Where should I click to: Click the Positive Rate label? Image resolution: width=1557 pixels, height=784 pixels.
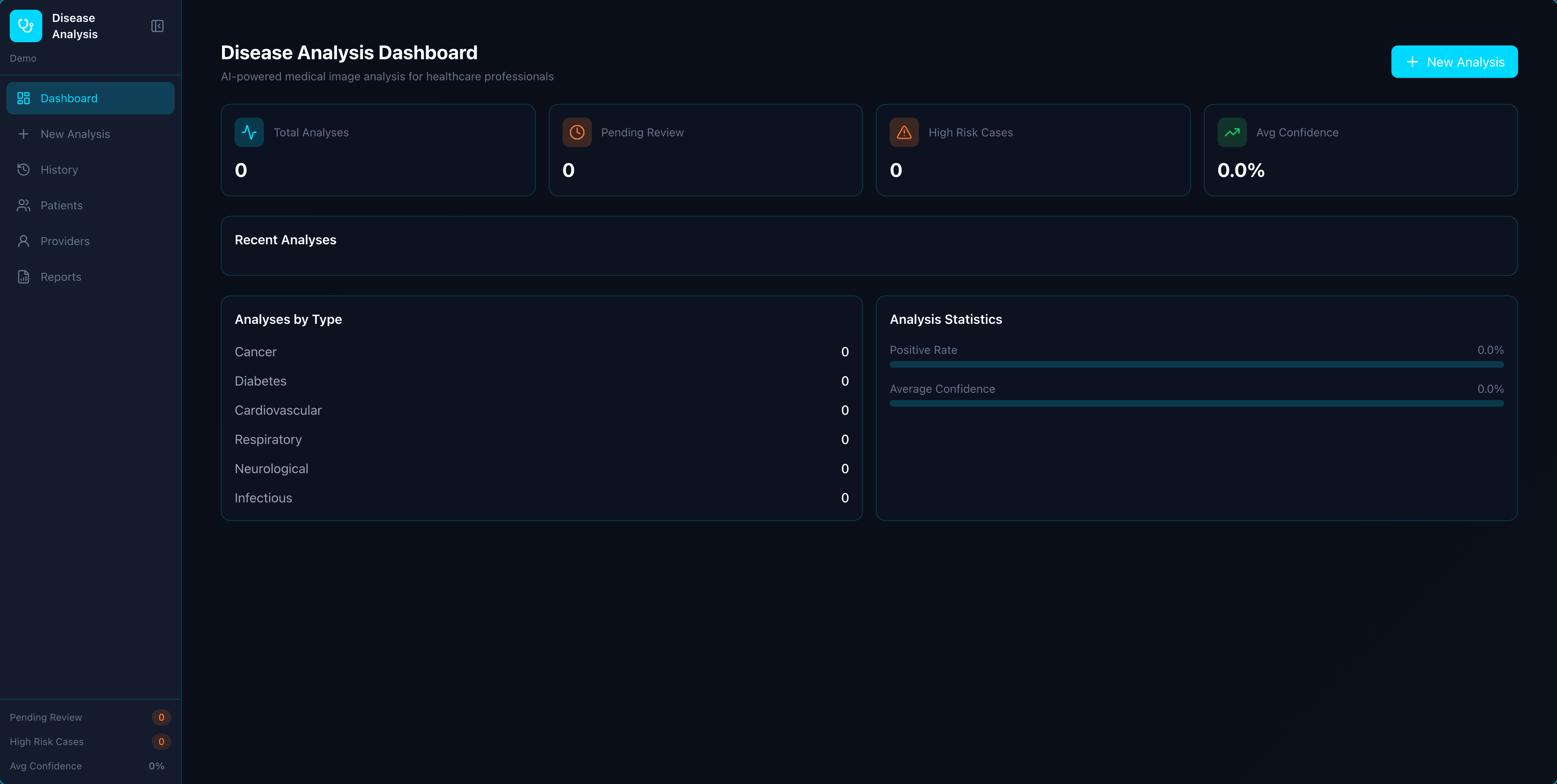click(x=923, y=350)
